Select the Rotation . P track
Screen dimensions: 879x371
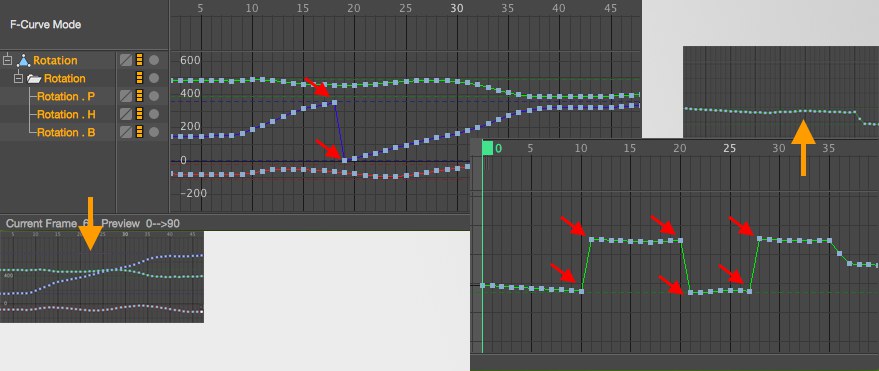(66, 96)
